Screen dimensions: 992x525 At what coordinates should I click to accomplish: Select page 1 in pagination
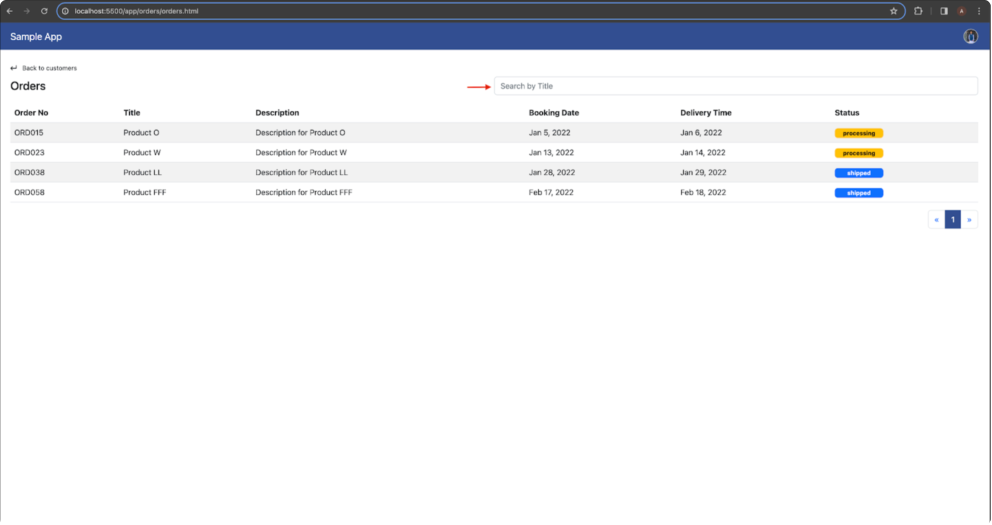(x=953, y=219)
